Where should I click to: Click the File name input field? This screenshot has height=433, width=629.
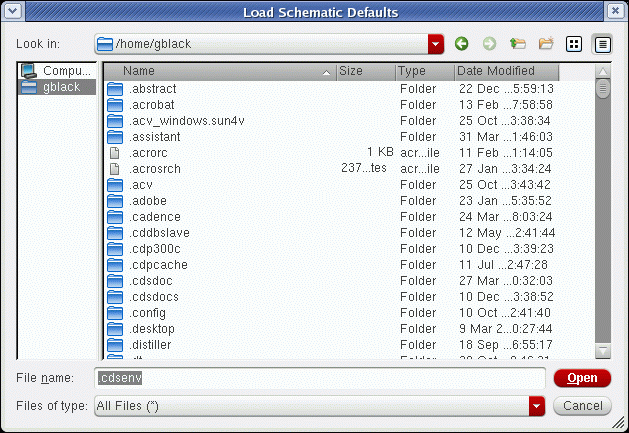click(320, 378)
